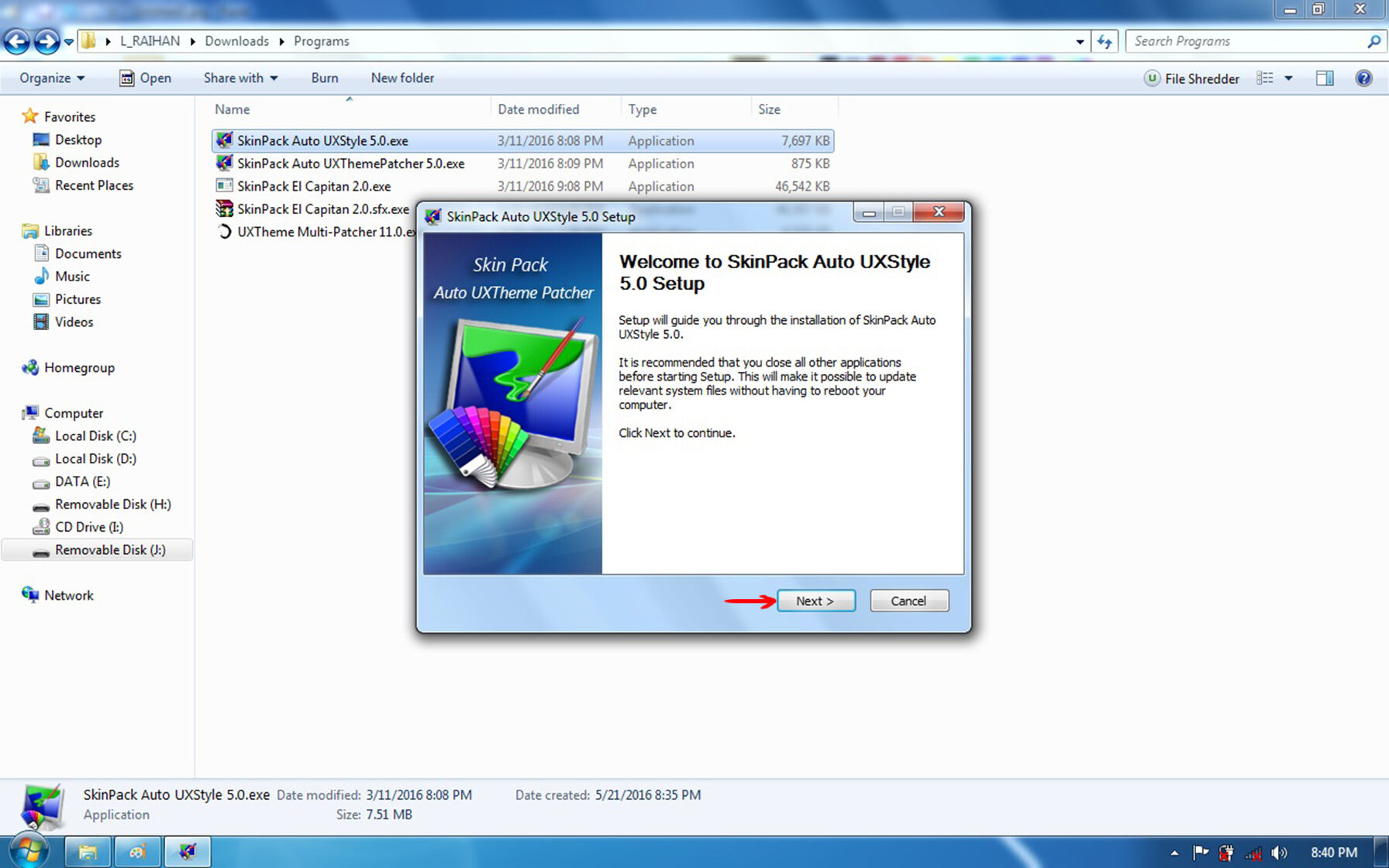
Task: Go forward in Explorer navigation
Action: tap(47, 41)
